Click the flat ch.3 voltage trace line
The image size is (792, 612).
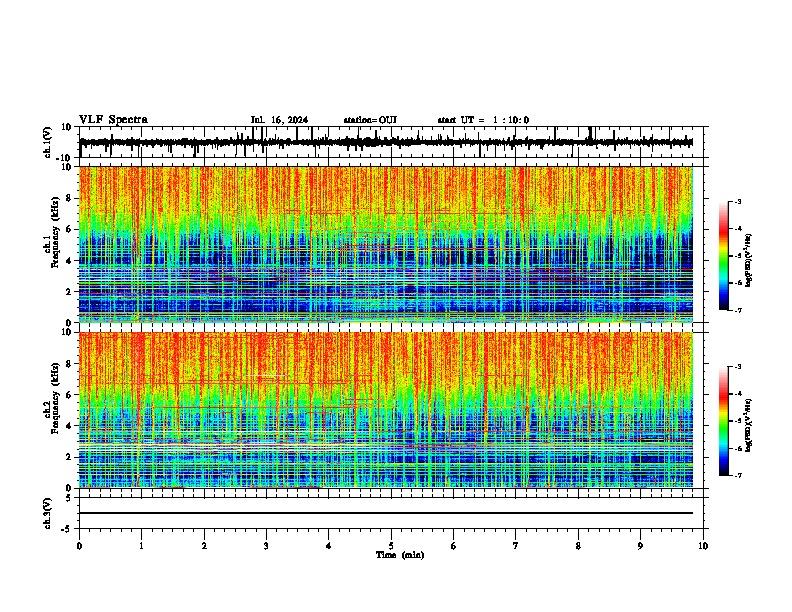(x=386, y=513)
